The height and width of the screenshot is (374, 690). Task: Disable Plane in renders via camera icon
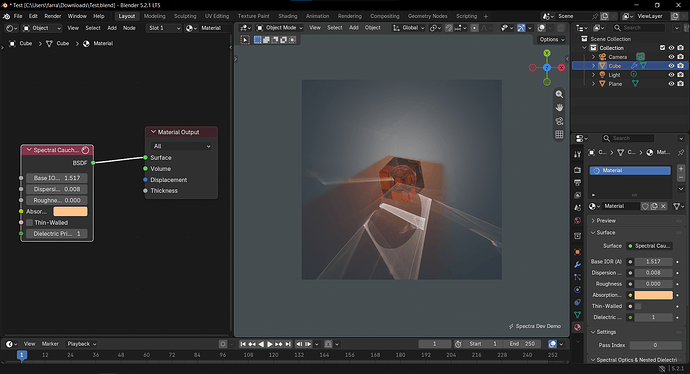681,84
